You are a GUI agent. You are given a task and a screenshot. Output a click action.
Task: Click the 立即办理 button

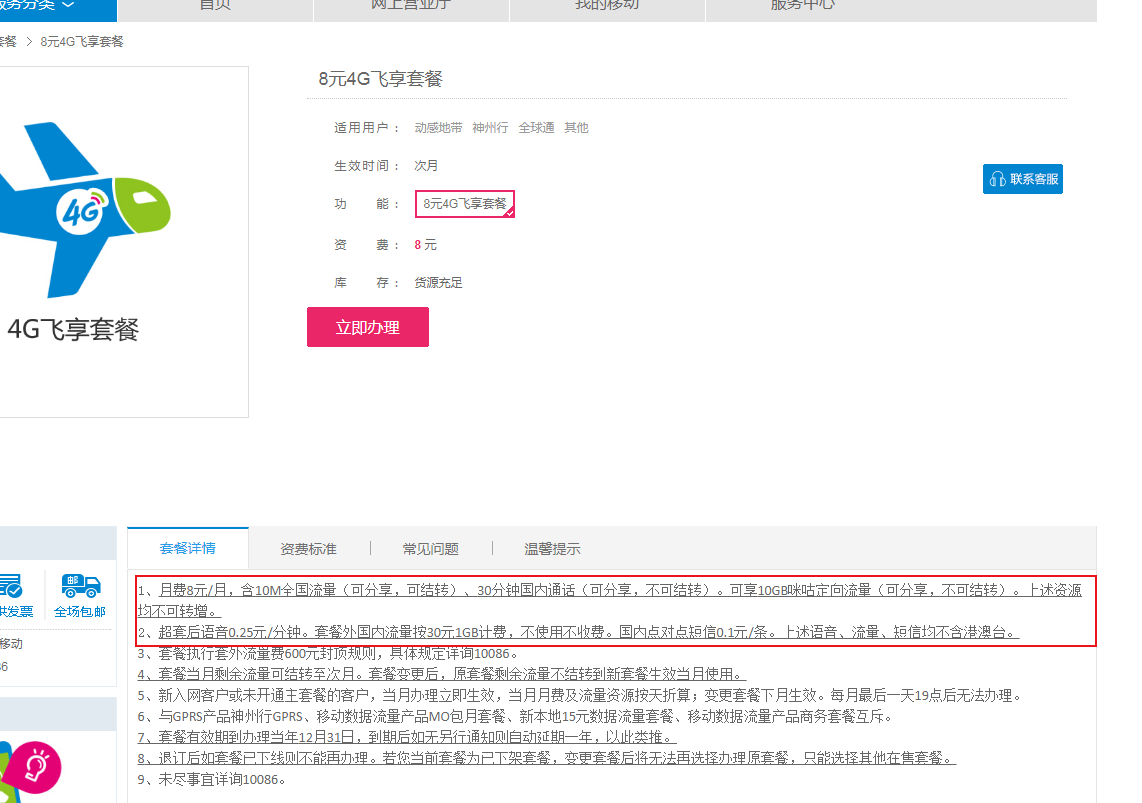tap(367, 327)
